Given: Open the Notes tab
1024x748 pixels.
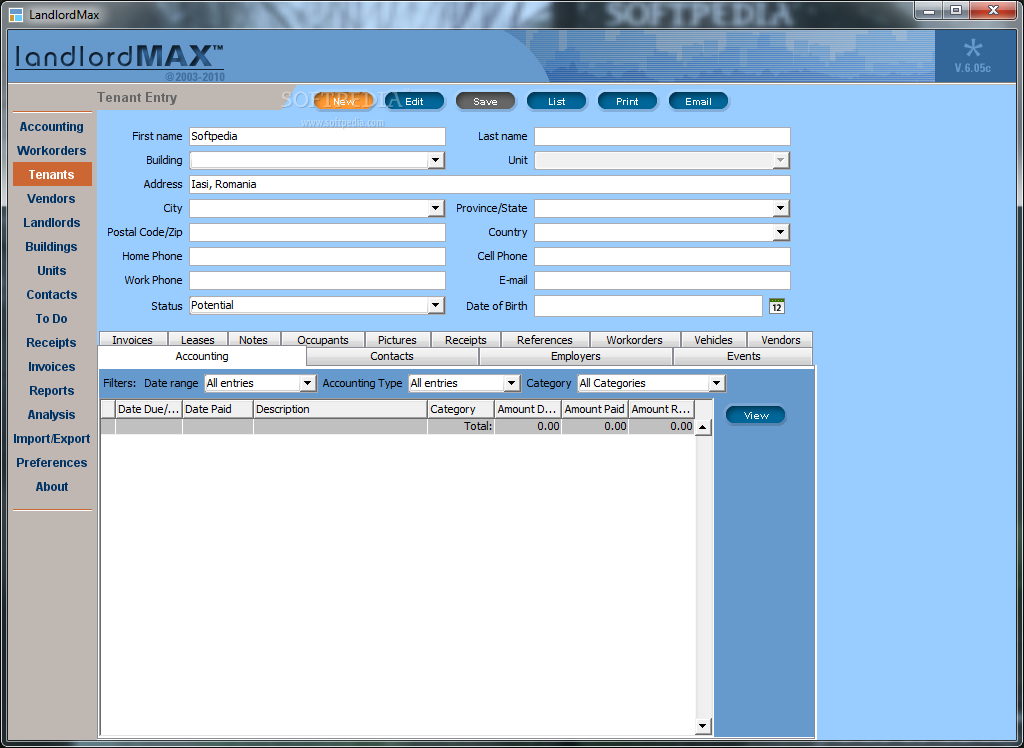Looking at the screenshot, I should point(253,340).
